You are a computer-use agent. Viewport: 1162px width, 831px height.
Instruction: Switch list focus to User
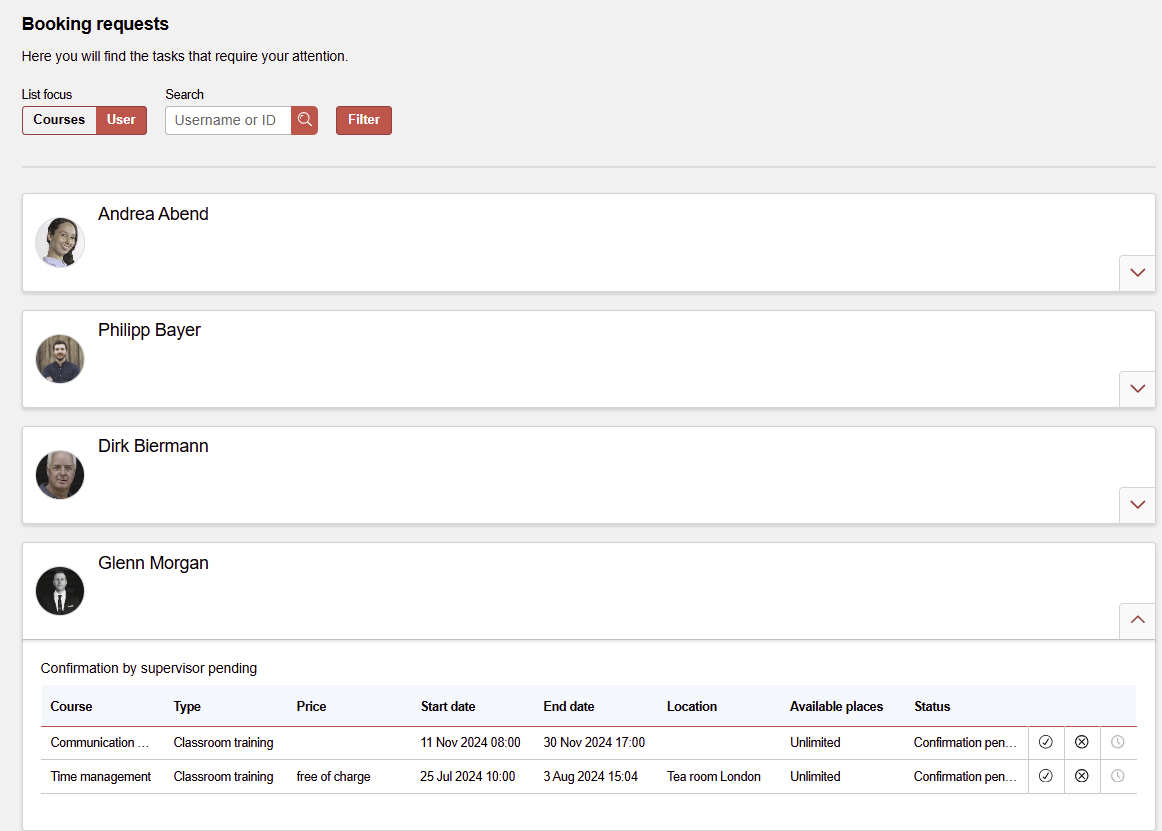(121, 120)
